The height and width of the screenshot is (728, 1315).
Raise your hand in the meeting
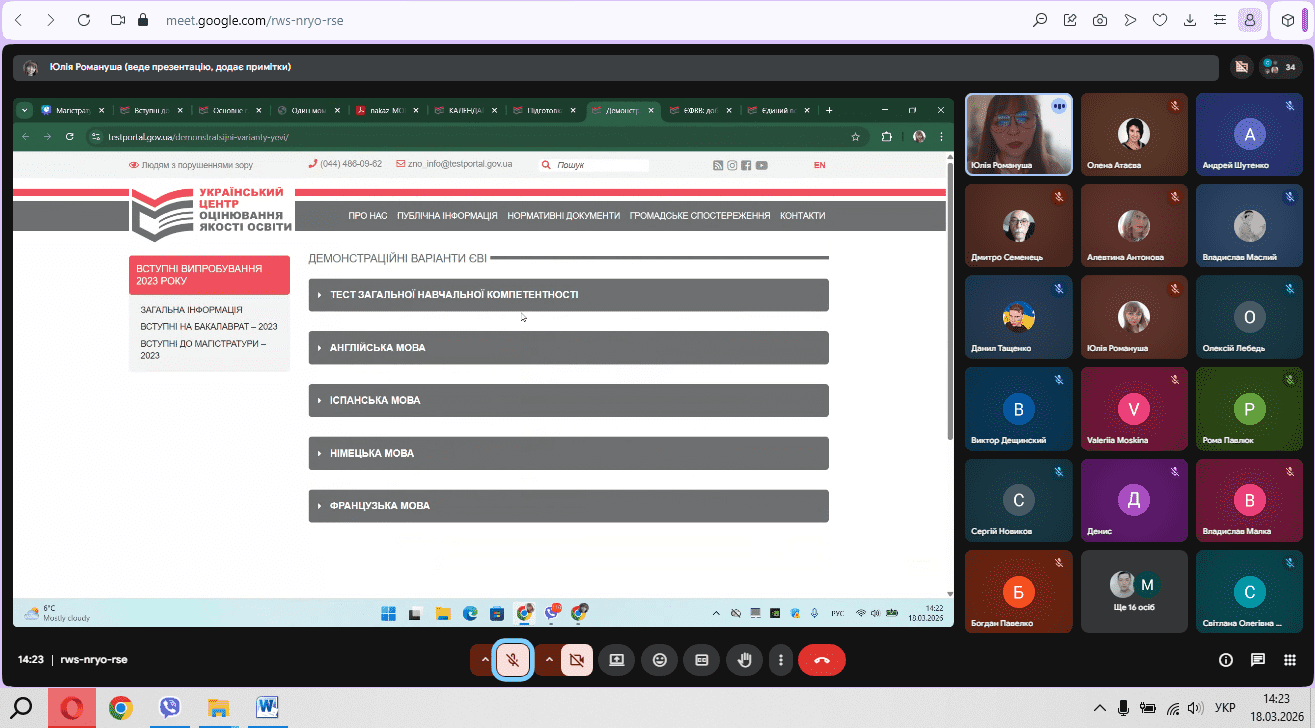click(x=744, y=660)
